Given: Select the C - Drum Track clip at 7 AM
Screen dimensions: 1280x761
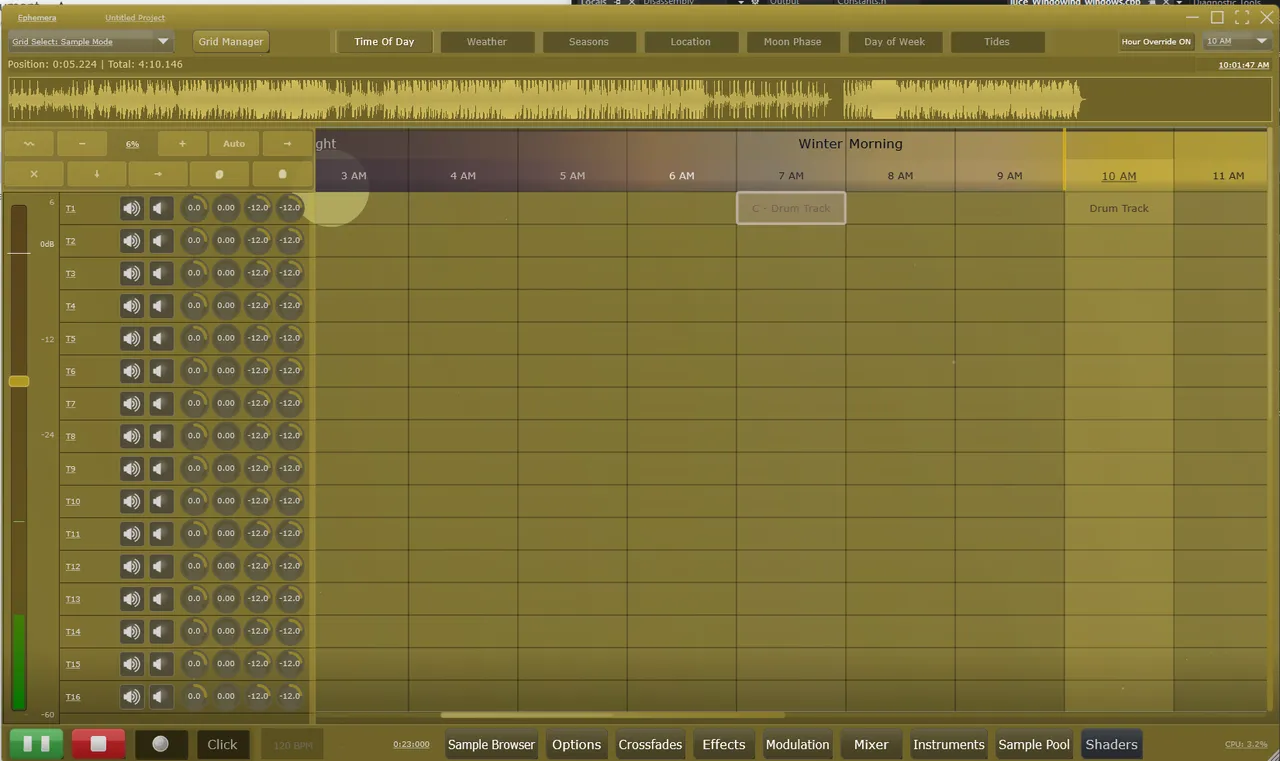Looking at the screenshot, I should point(791,208).
